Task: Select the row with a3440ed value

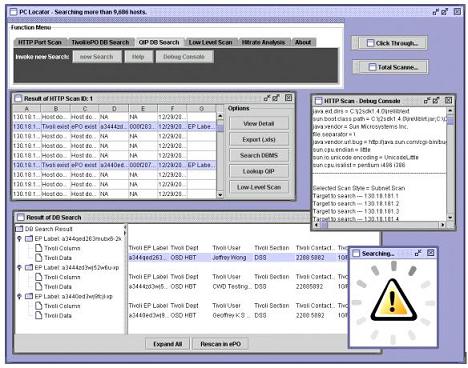Action: tap(114, 165)
